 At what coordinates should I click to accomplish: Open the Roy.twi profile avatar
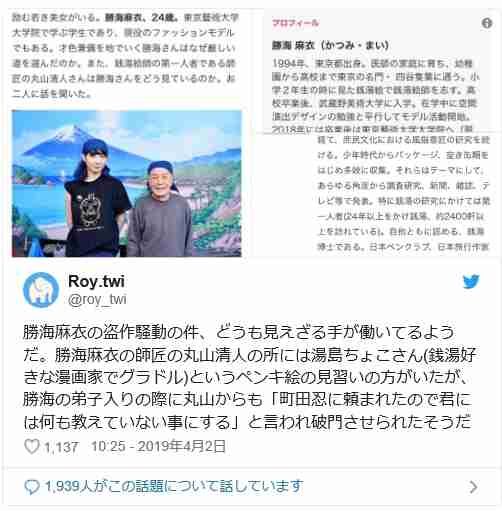tap(41, 290)
